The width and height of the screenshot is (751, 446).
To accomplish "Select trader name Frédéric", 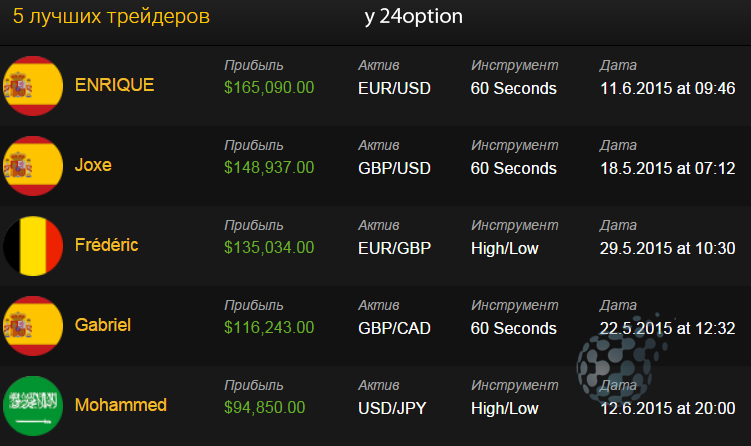I will point(106,245).
